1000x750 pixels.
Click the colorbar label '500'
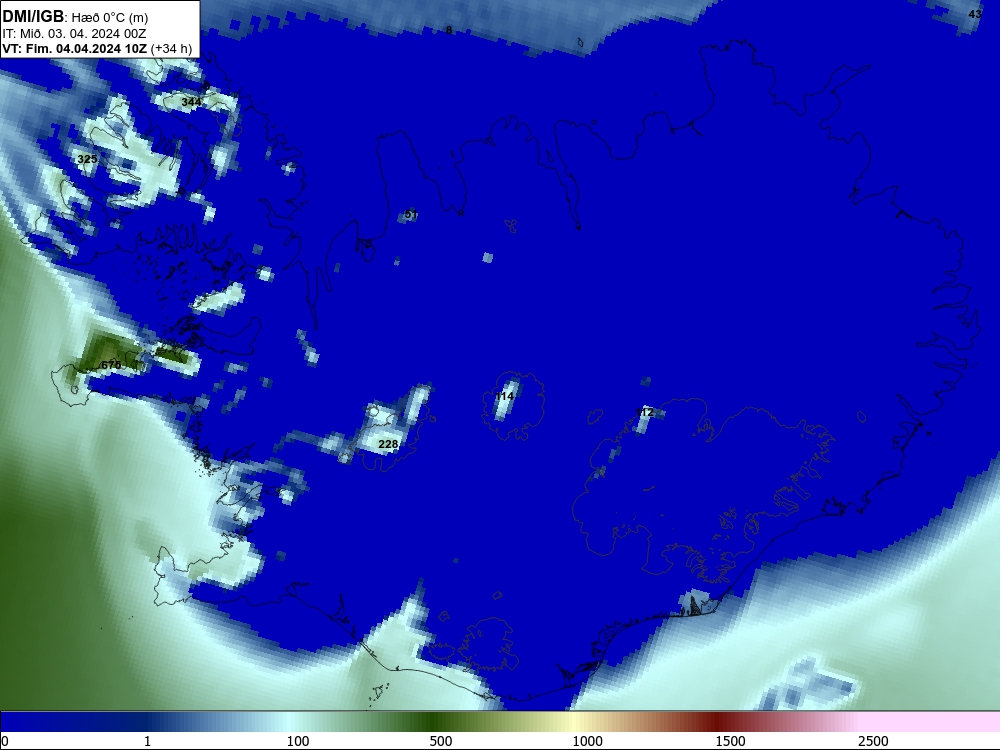point(441,741)
